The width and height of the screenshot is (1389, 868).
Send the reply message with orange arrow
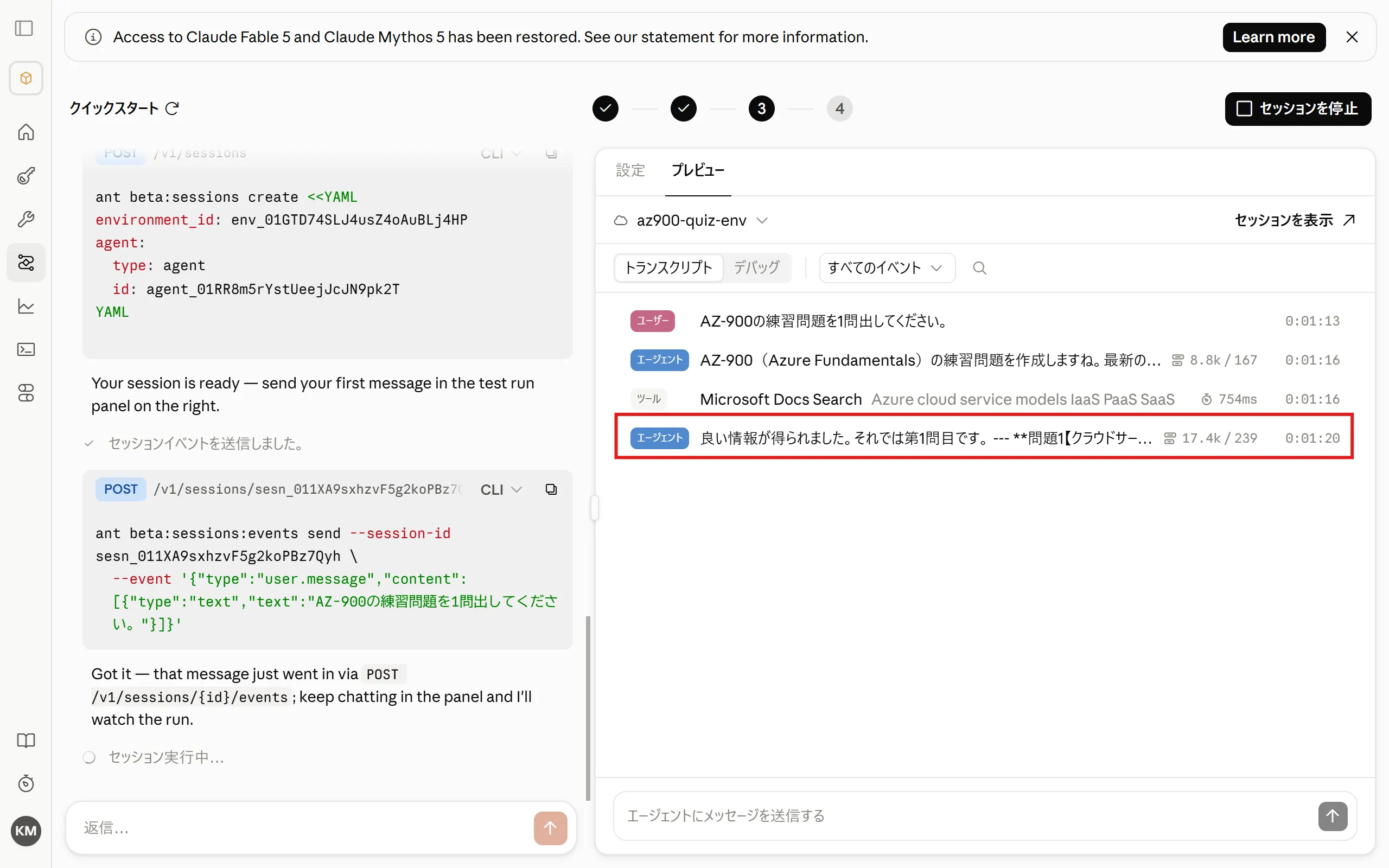pos(550,828)
